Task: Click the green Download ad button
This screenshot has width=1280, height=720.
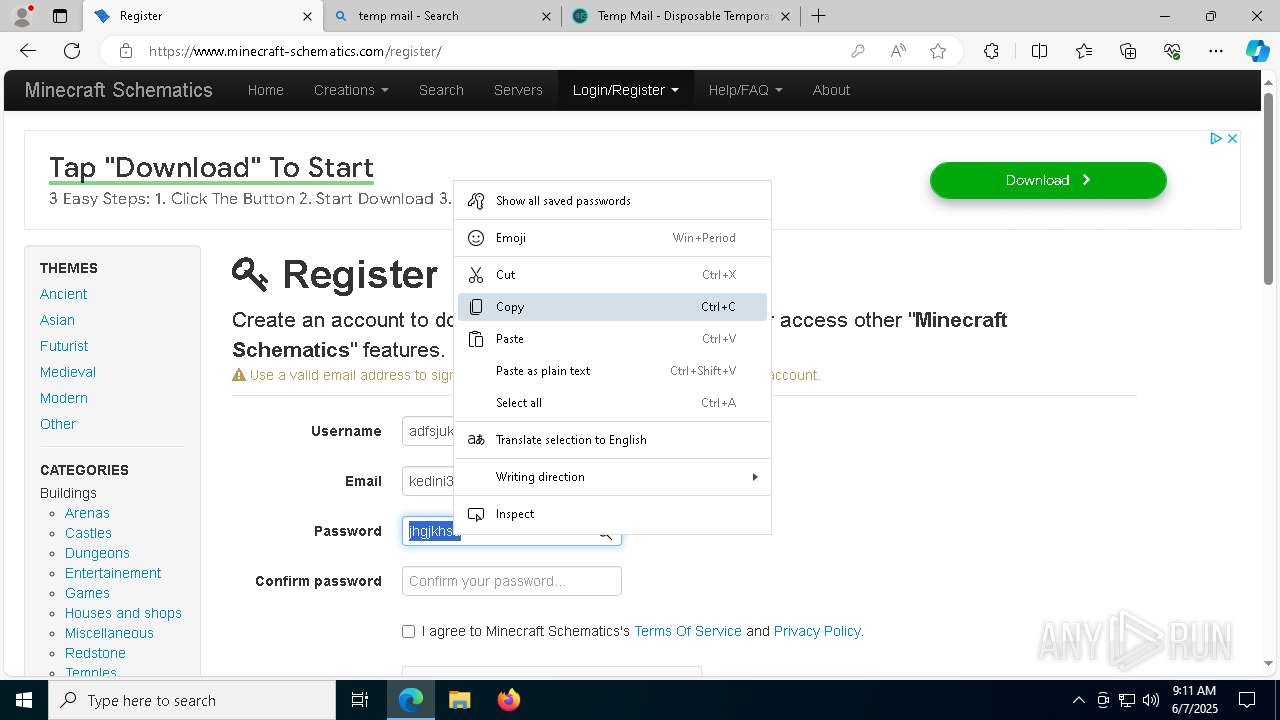Action: (x=1048, y=180)
